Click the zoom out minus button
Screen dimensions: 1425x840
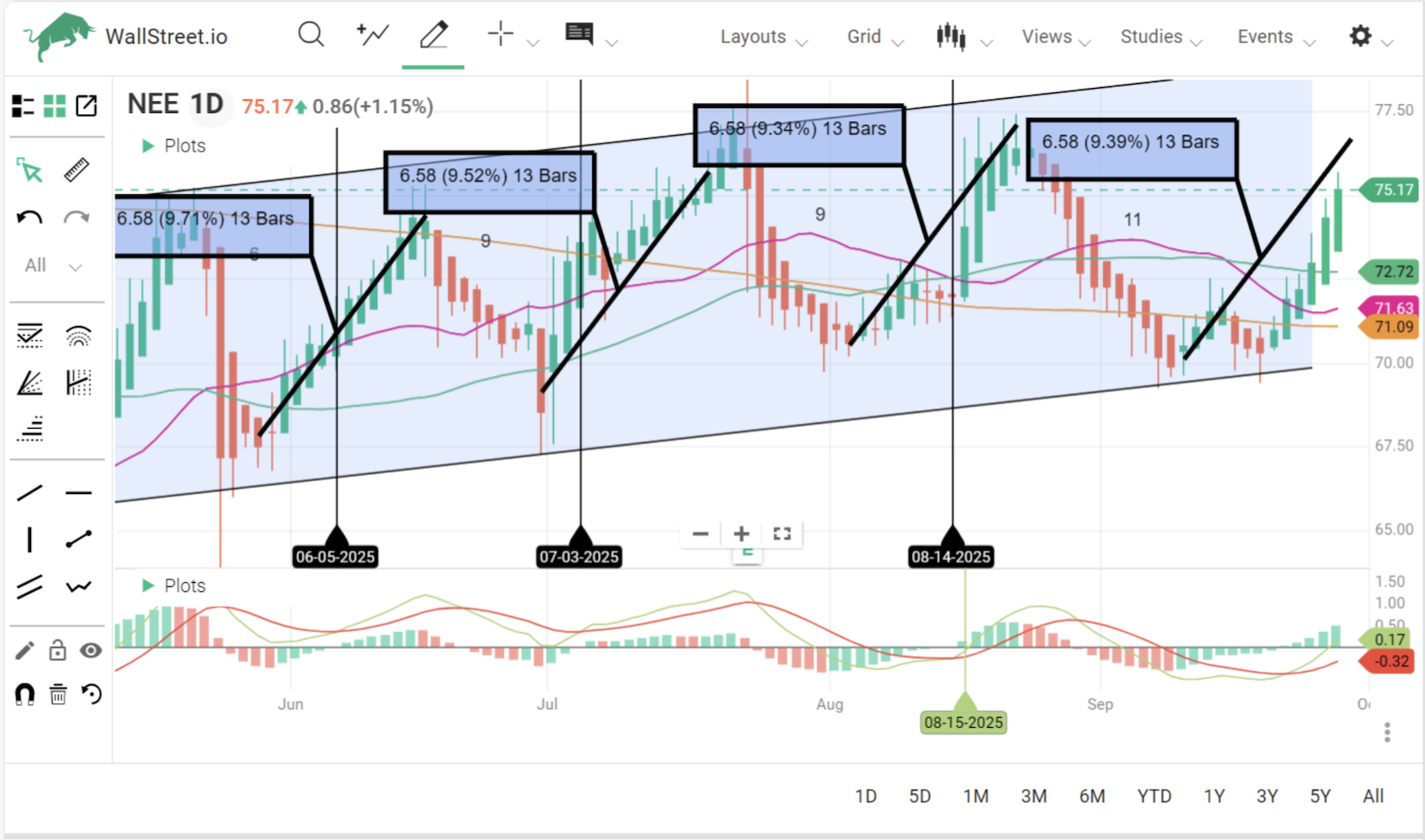coord(700,533)
